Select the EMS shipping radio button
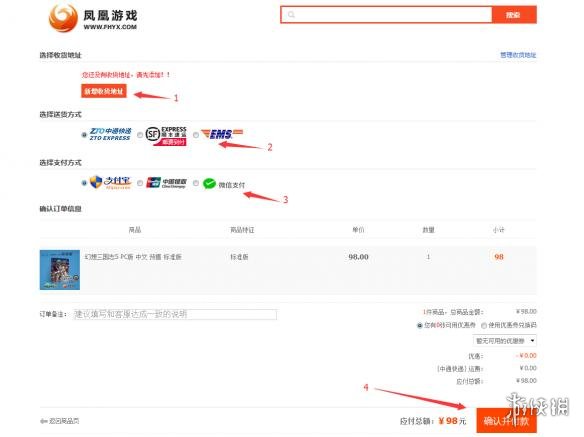 [x=196, y=135]
